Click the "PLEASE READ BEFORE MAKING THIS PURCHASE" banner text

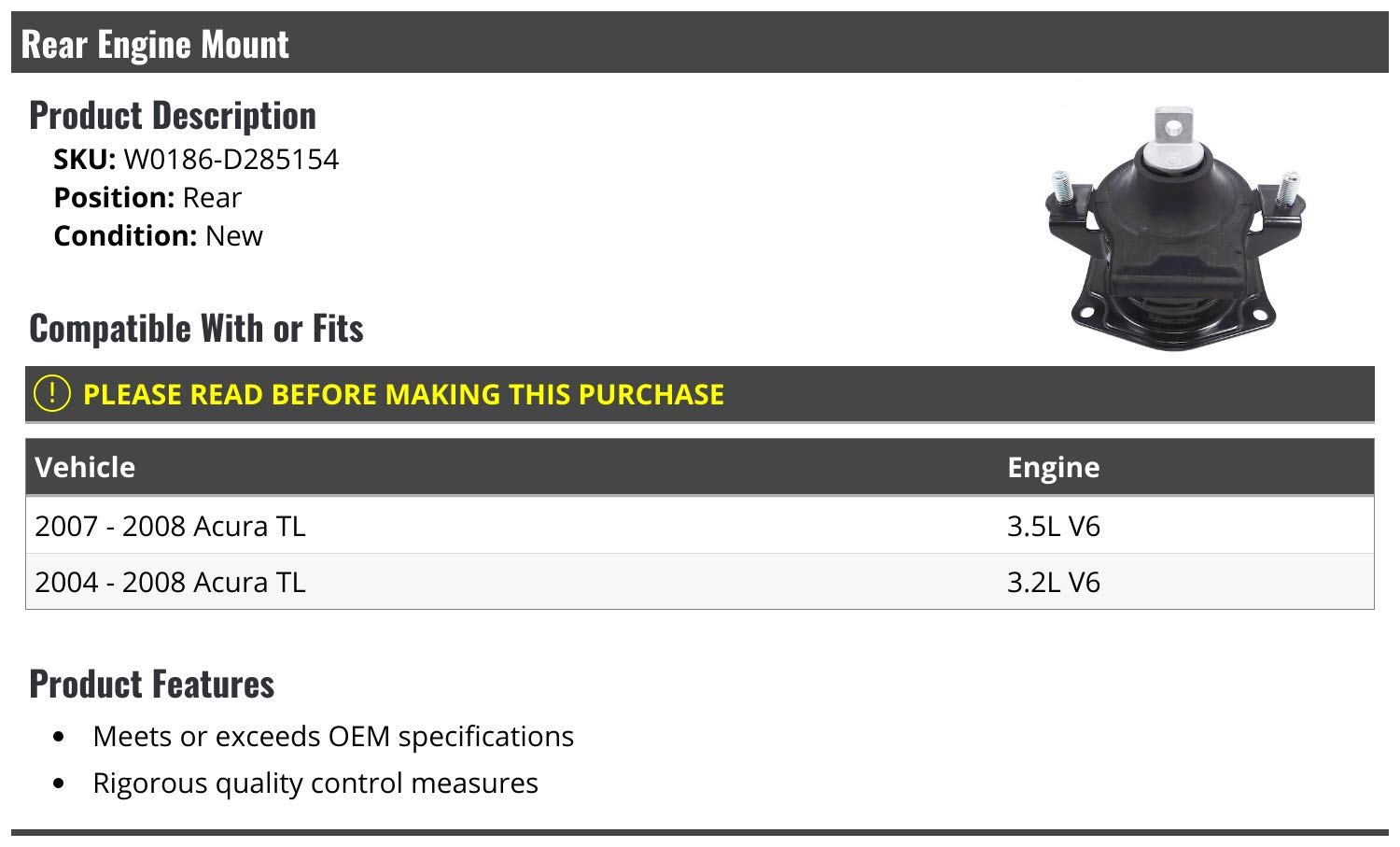pyautogui.click(x=403, y=394)
